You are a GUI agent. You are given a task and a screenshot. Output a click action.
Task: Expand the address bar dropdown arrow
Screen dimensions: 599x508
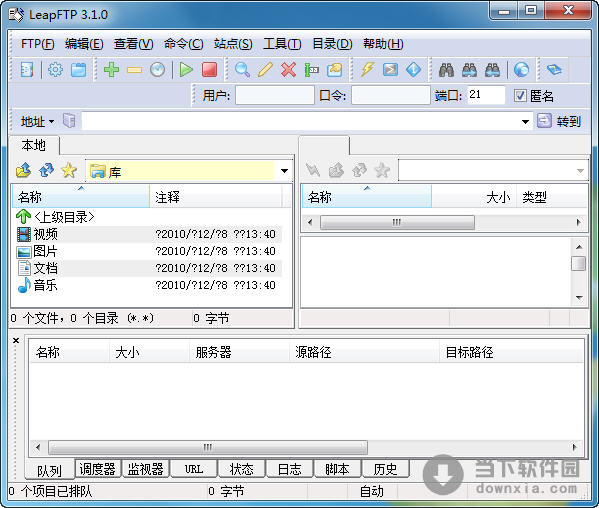pos(525,122)
